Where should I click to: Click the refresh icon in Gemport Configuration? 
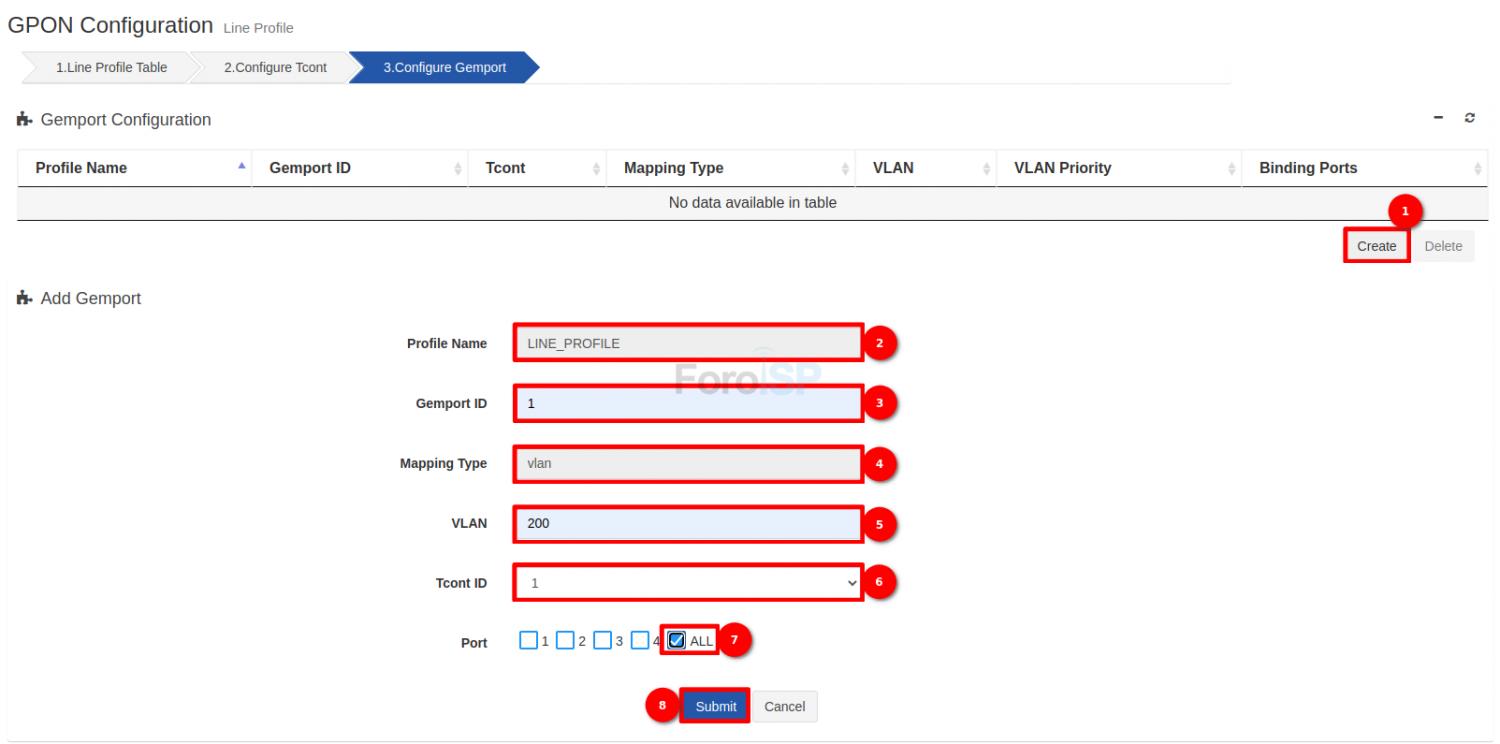tap(1469, 119)
